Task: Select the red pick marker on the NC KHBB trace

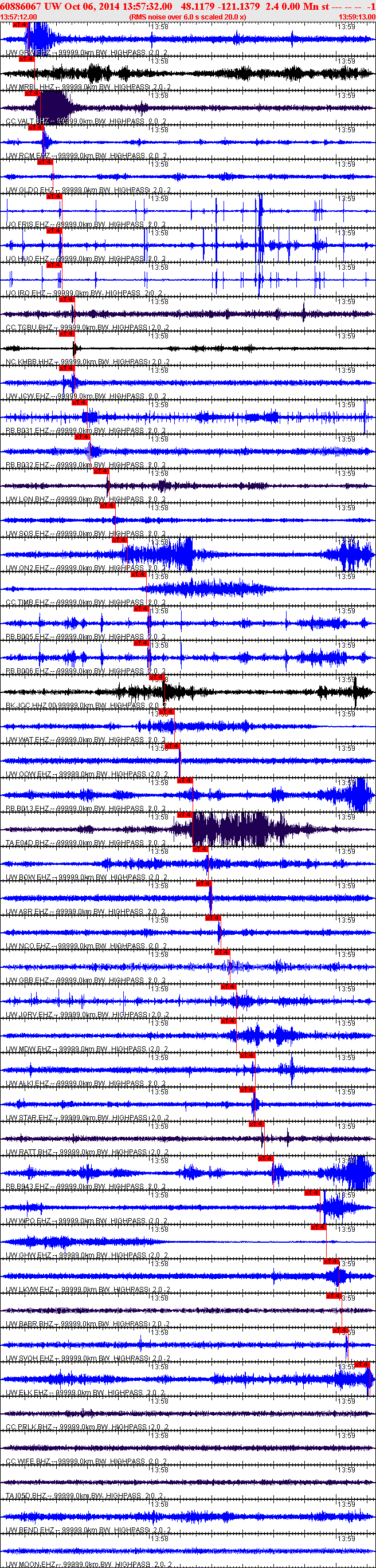Action: tap(66, 333)
